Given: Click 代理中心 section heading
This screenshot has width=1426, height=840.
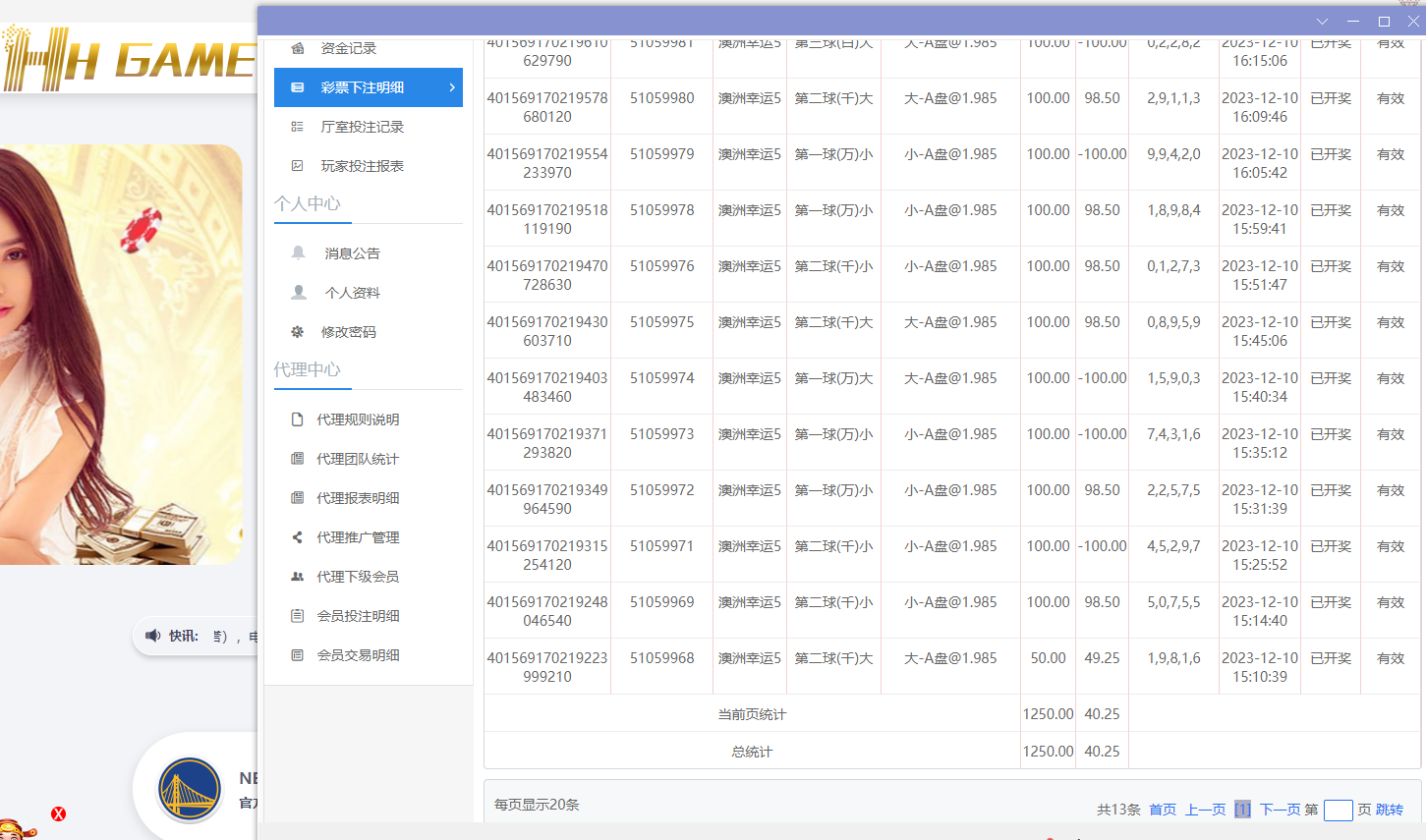Looking at the screenshot, I should (x=307, y=369).
